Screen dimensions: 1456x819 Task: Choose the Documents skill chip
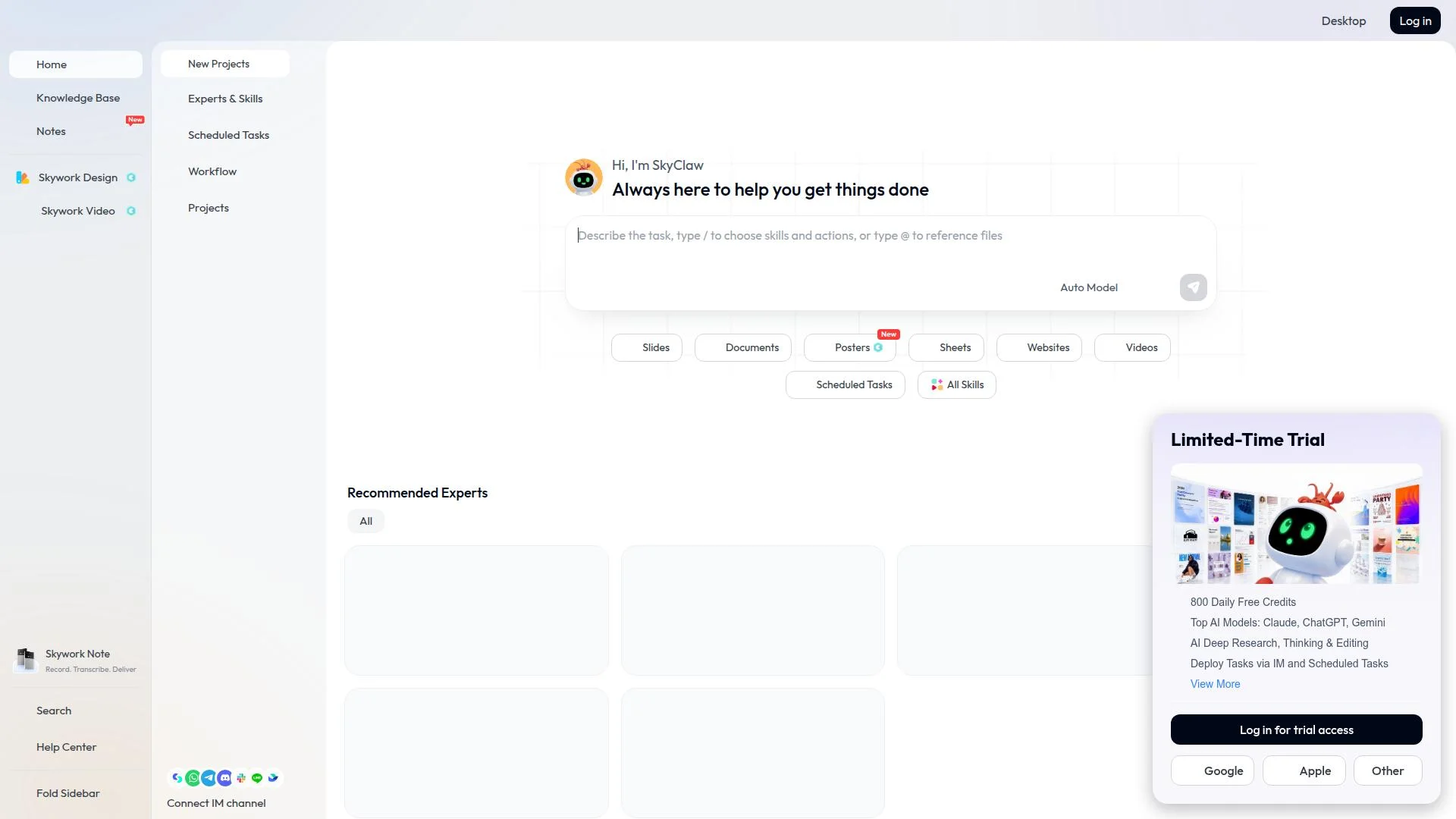[x=743, y=347]
